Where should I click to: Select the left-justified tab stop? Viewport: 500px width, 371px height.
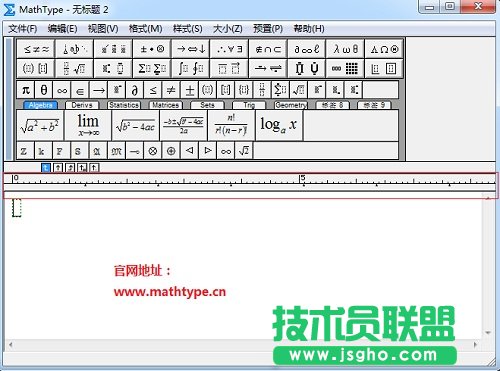coord(46,167)
